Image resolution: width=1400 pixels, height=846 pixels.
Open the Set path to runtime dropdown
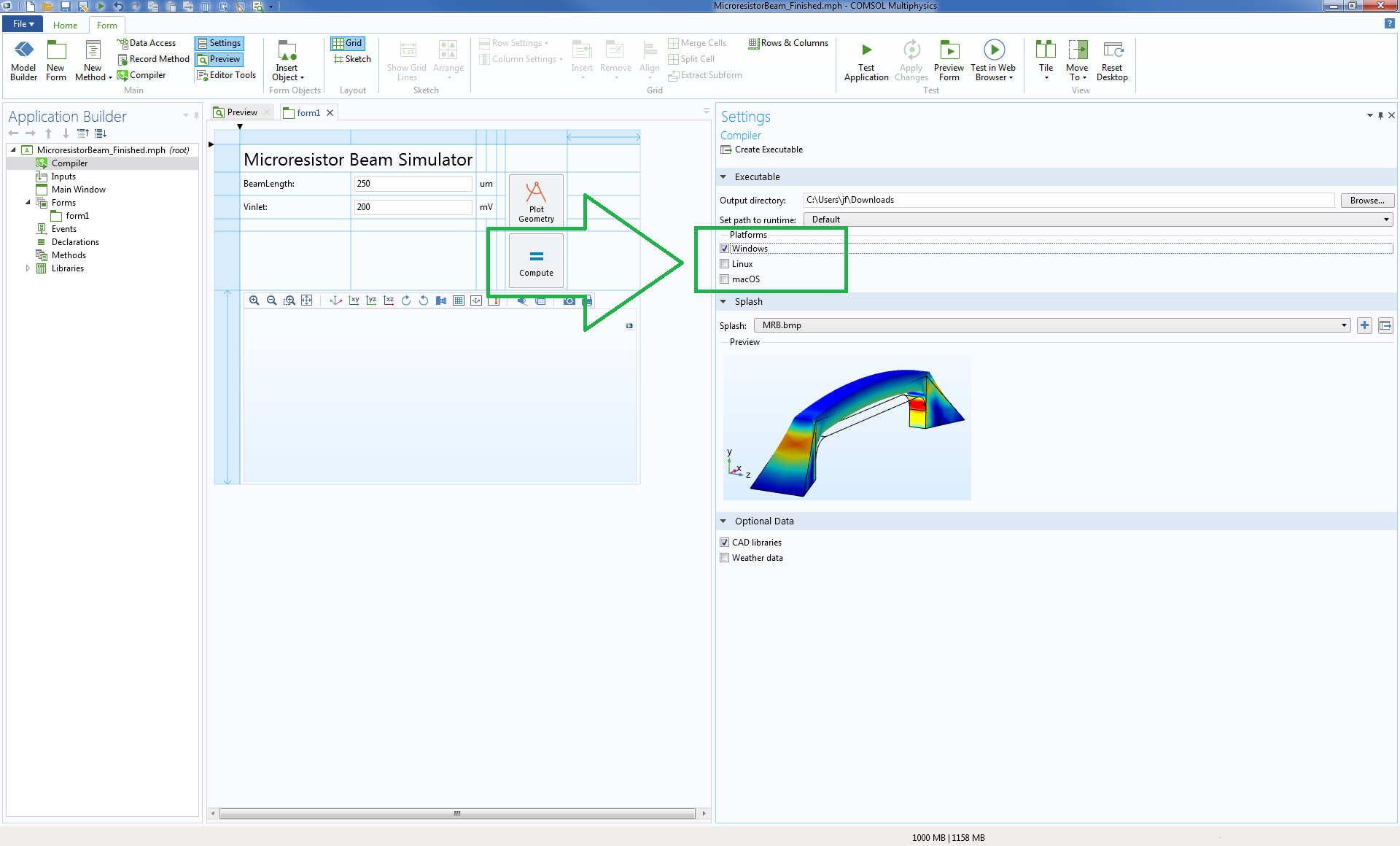point(1098,220)
